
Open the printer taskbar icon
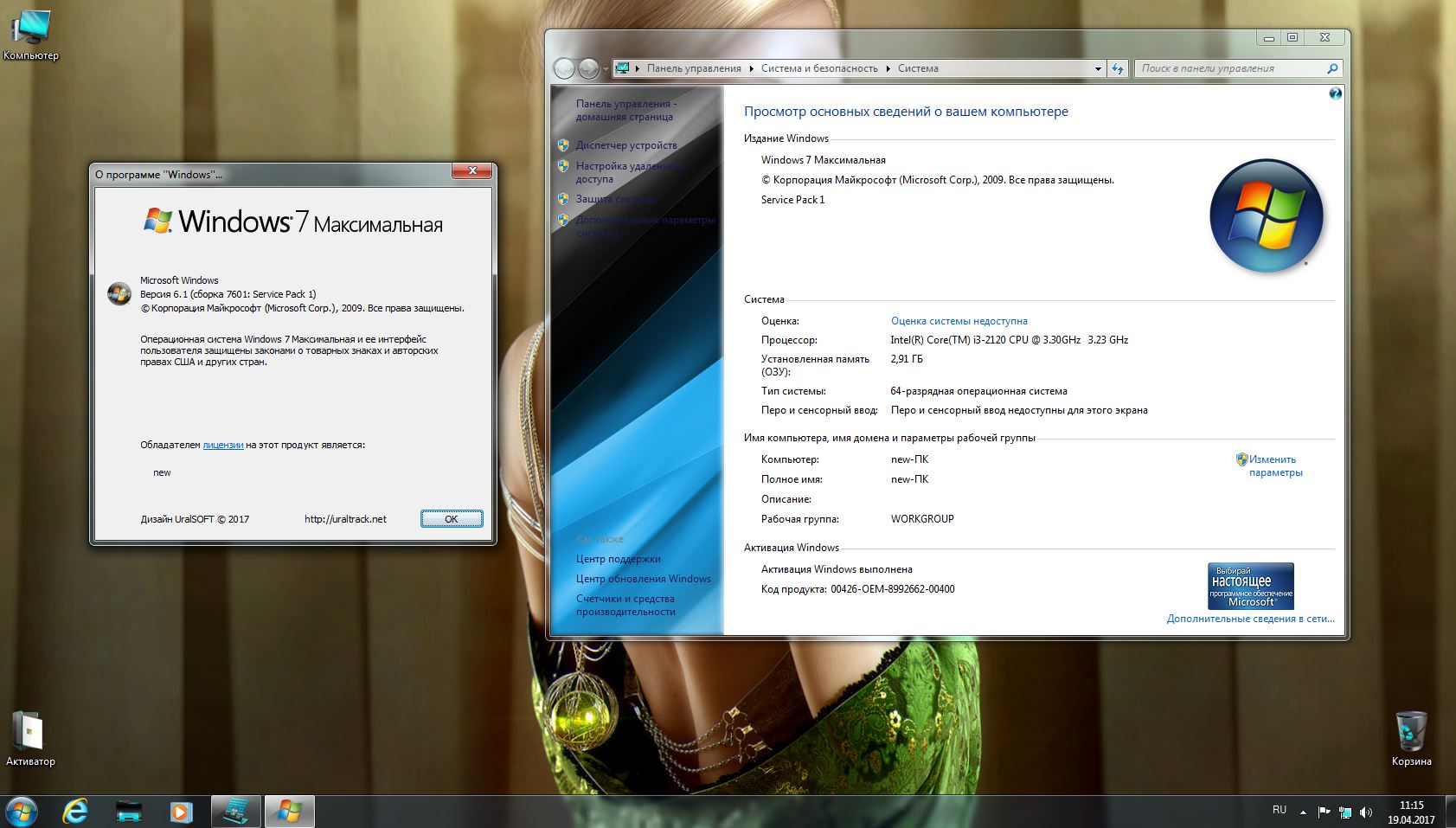[x=129, y=812]
